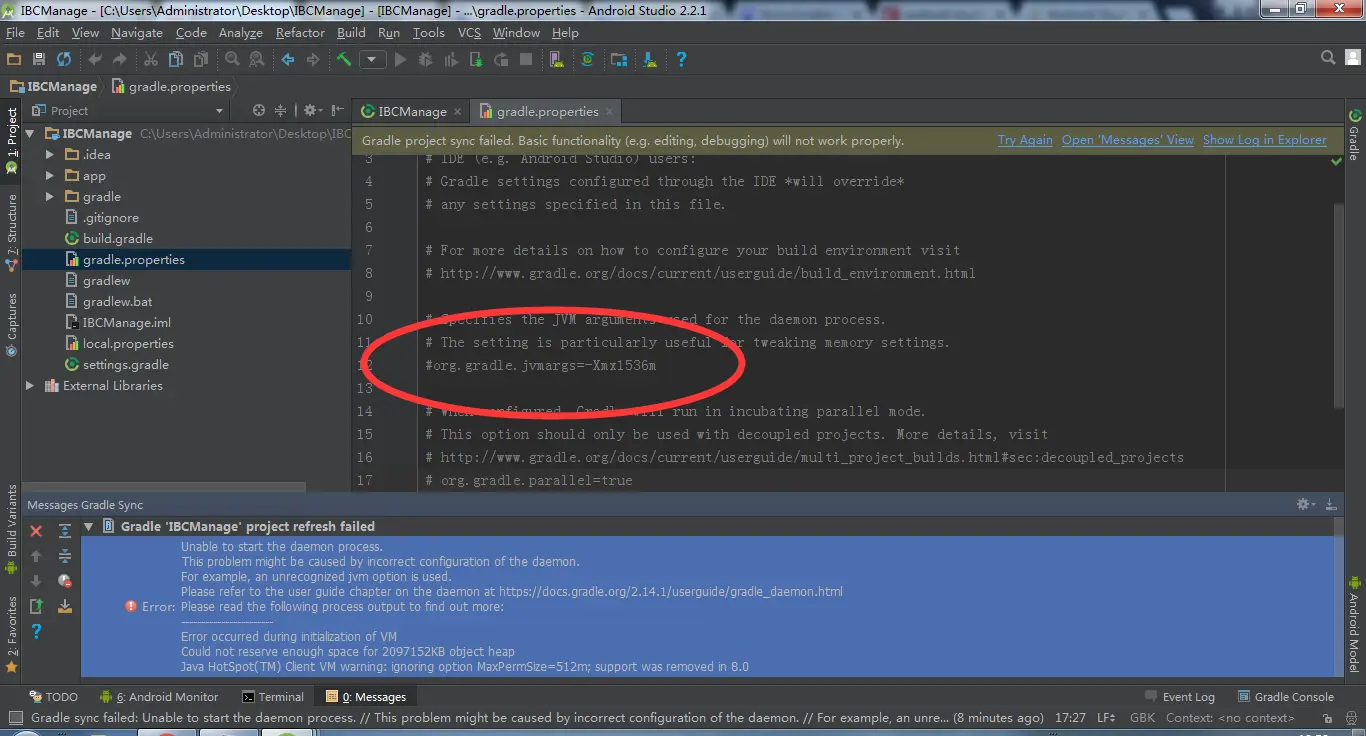This screenshot has width=1366, height=736.
Task: Expand the app module folder
Action: [x=50, y=175]
